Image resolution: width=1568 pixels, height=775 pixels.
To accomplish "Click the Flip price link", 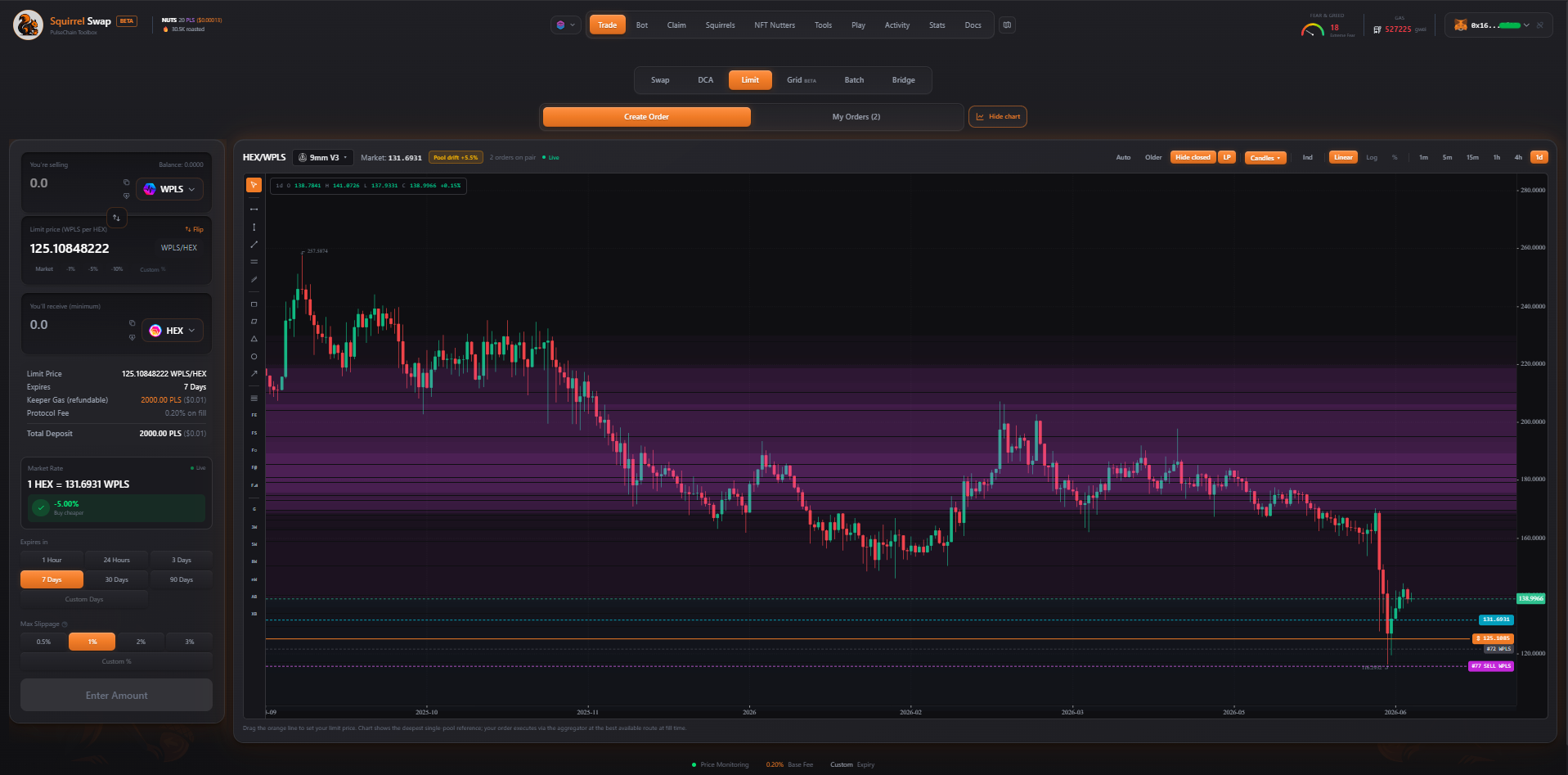I will [x=195, y=229].
